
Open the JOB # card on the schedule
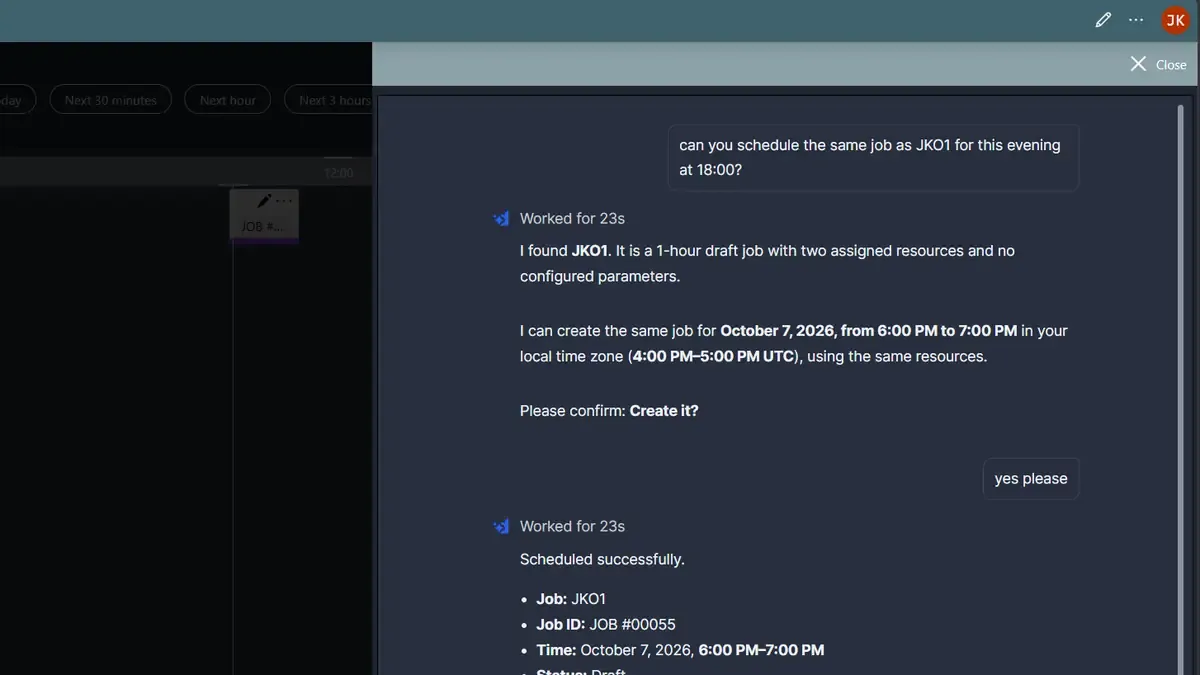(x=264, y=215)
